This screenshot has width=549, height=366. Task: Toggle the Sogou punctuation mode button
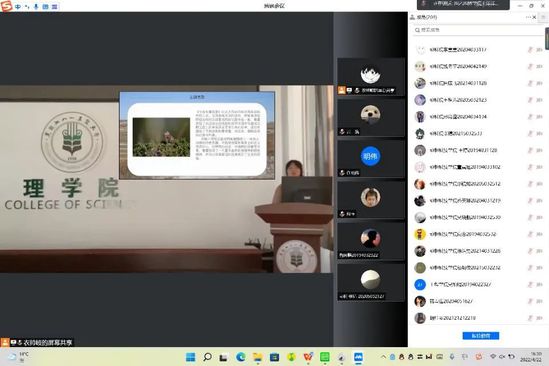pyautogui.click(x=27, y=7)
